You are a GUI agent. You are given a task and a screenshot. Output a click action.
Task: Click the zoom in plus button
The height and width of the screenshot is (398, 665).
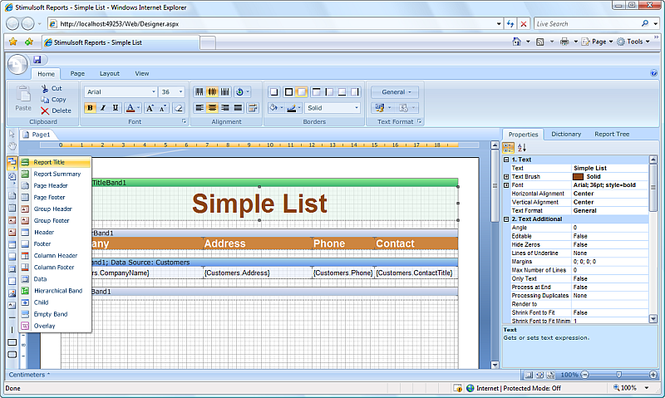653,375
